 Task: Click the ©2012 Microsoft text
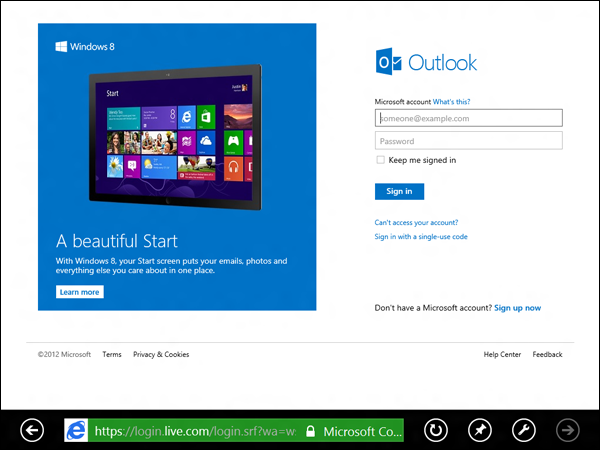pos(64,354)
